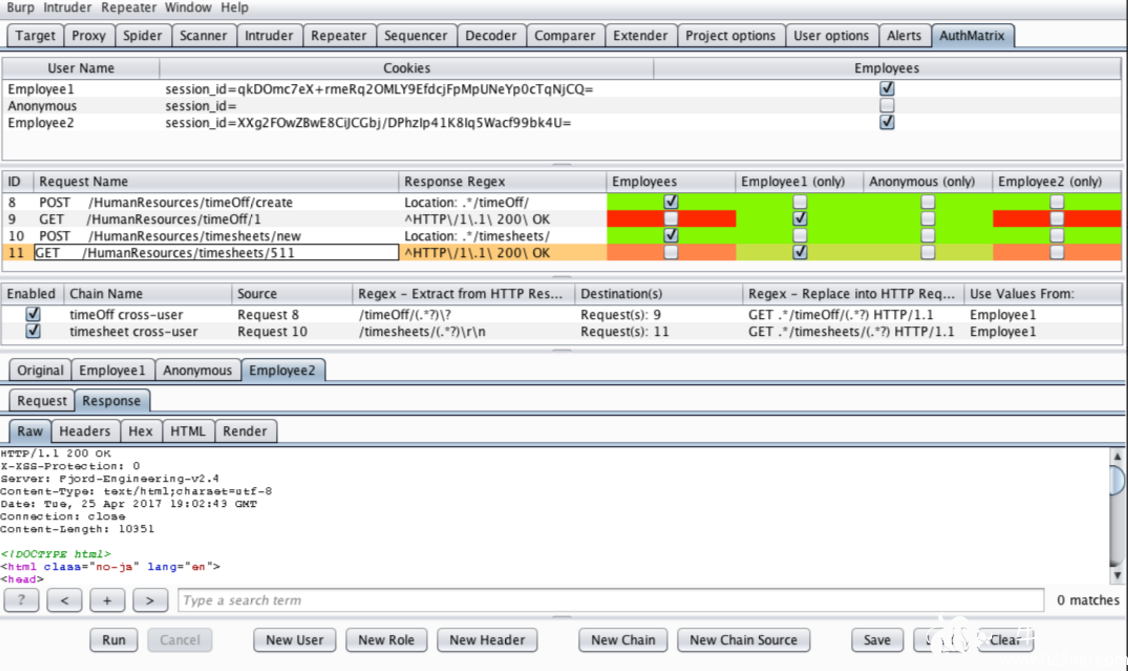
Task: Switch to the Repeater tool tab
Action: [x=339, y=35]
